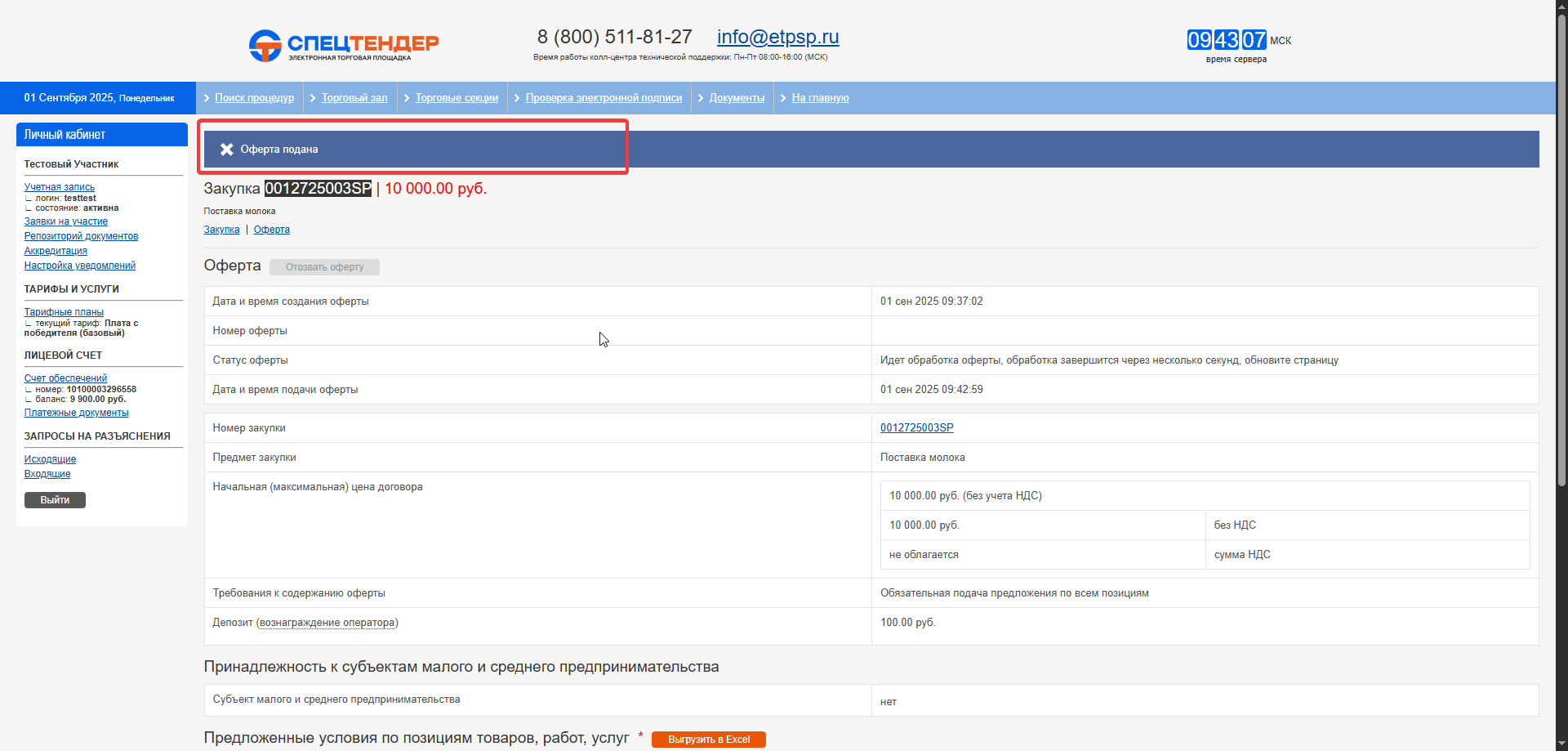Navigate 'На главную' home link
This screenshot has width=1568, height=751.
pos(820,98)
